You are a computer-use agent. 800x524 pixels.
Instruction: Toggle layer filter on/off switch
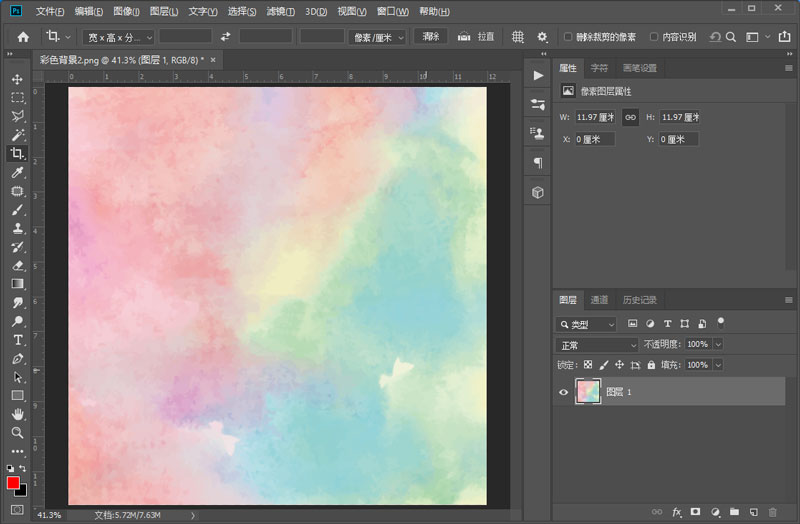[720, 322]
